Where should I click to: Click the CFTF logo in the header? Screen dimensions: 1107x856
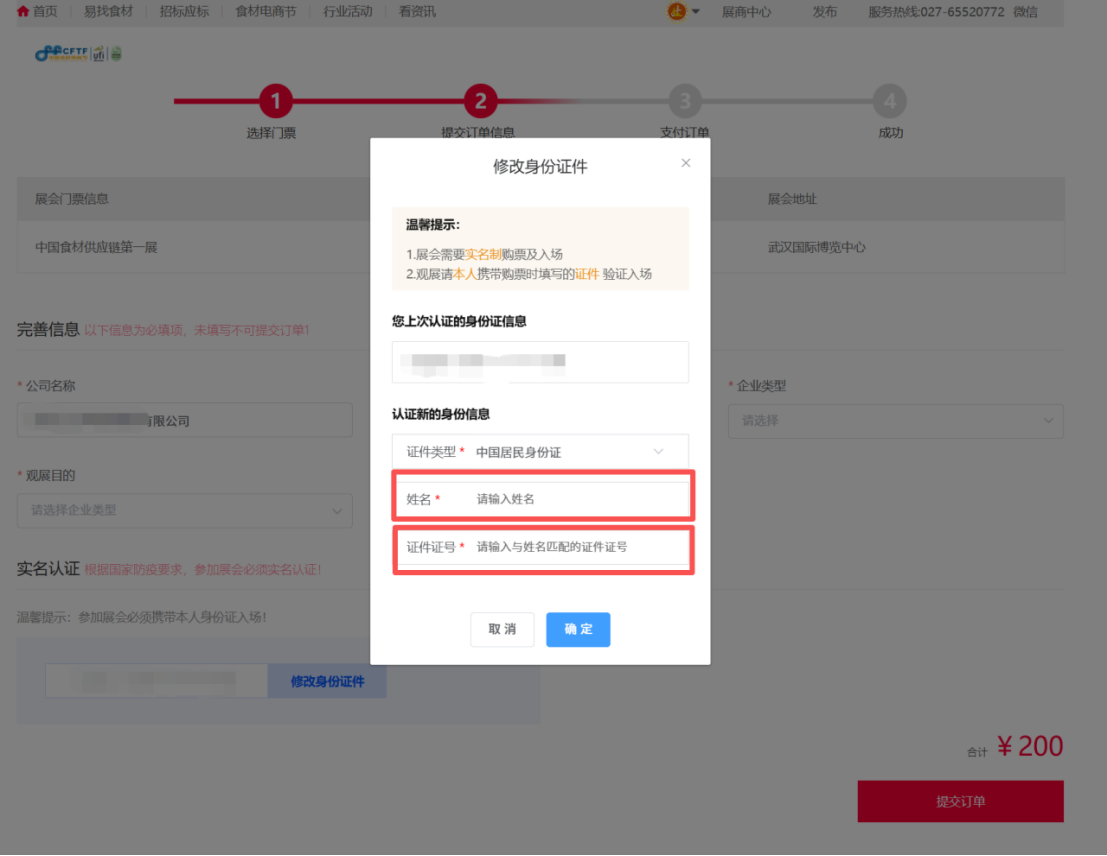[78, 54]
